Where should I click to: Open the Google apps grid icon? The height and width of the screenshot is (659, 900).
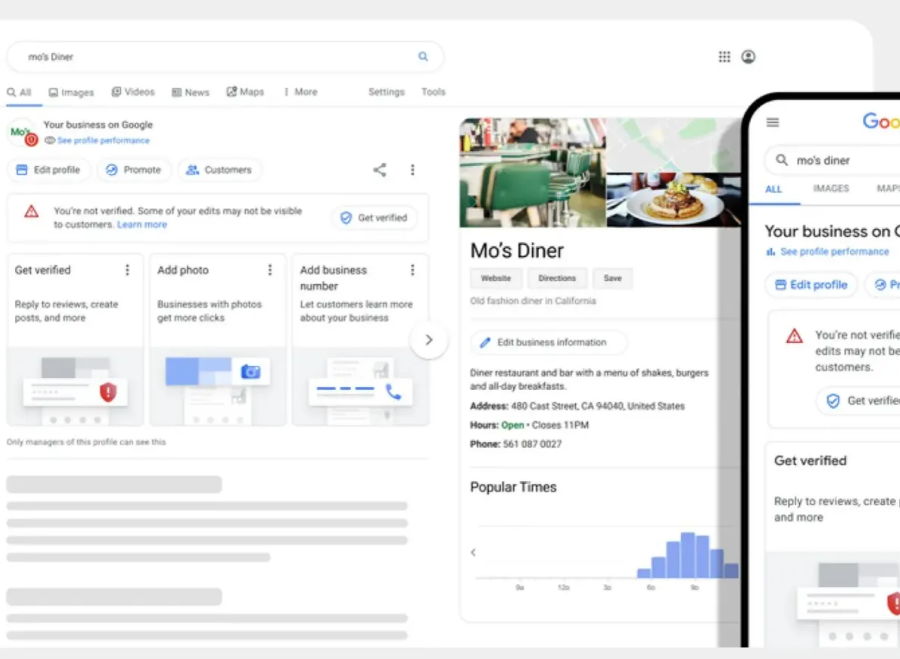pyautogui.click(x=724, y=56)
